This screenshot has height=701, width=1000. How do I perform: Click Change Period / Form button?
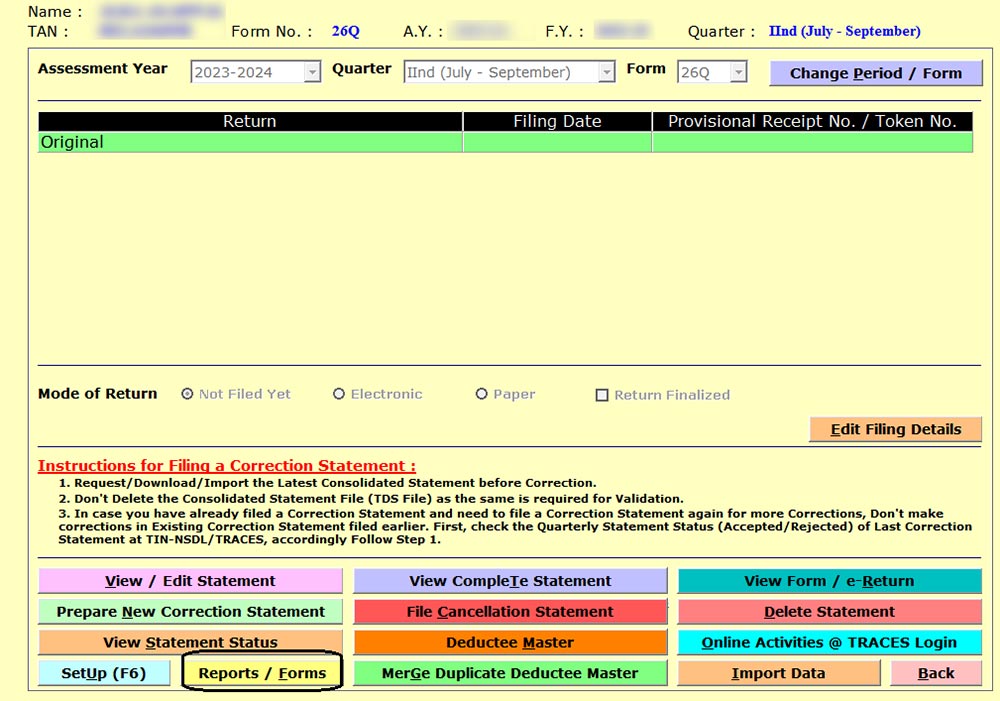[x=875, y=73]
